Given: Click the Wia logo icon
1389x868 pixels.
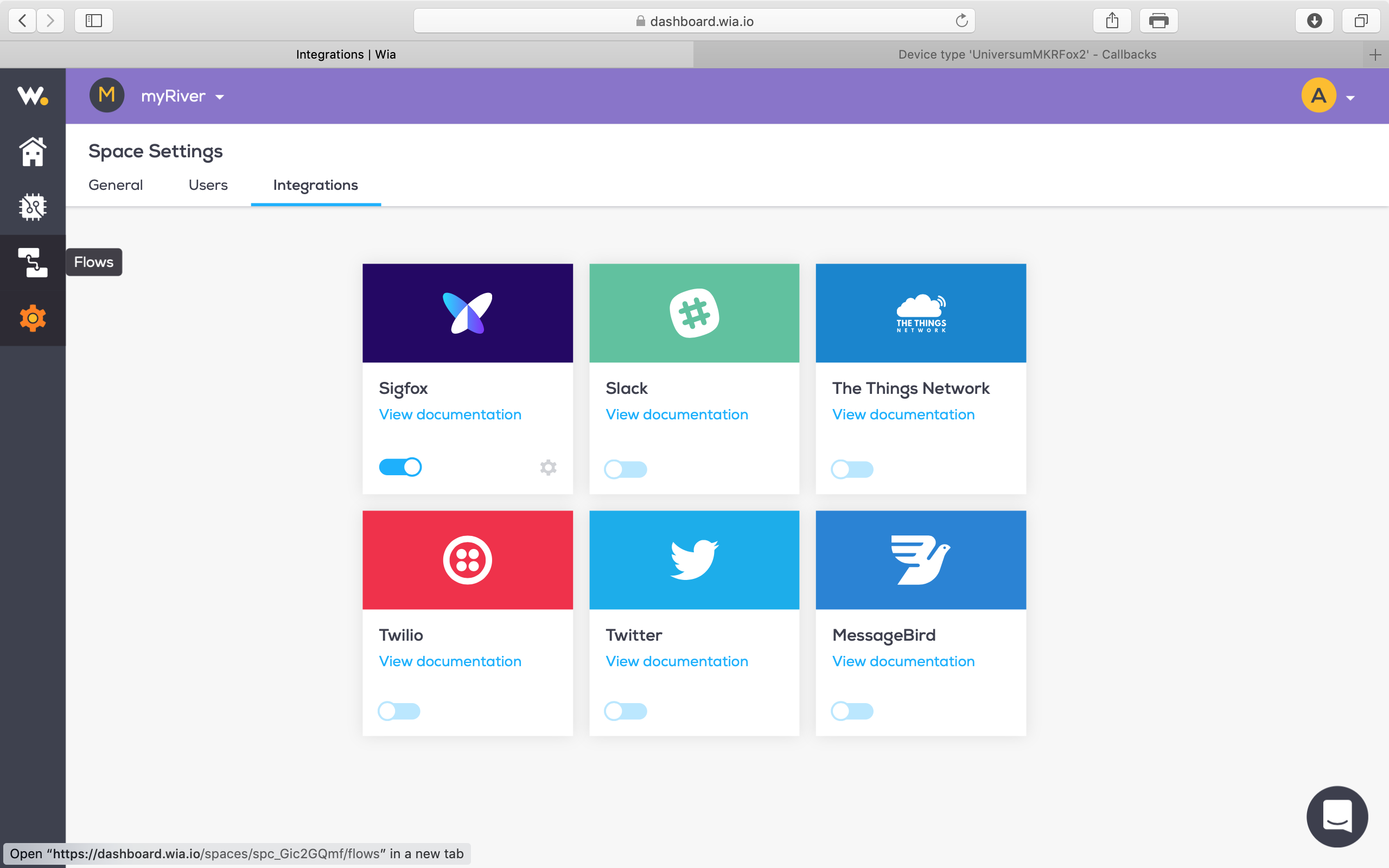Looking at the screenshot, I should (x=33, y=96).
